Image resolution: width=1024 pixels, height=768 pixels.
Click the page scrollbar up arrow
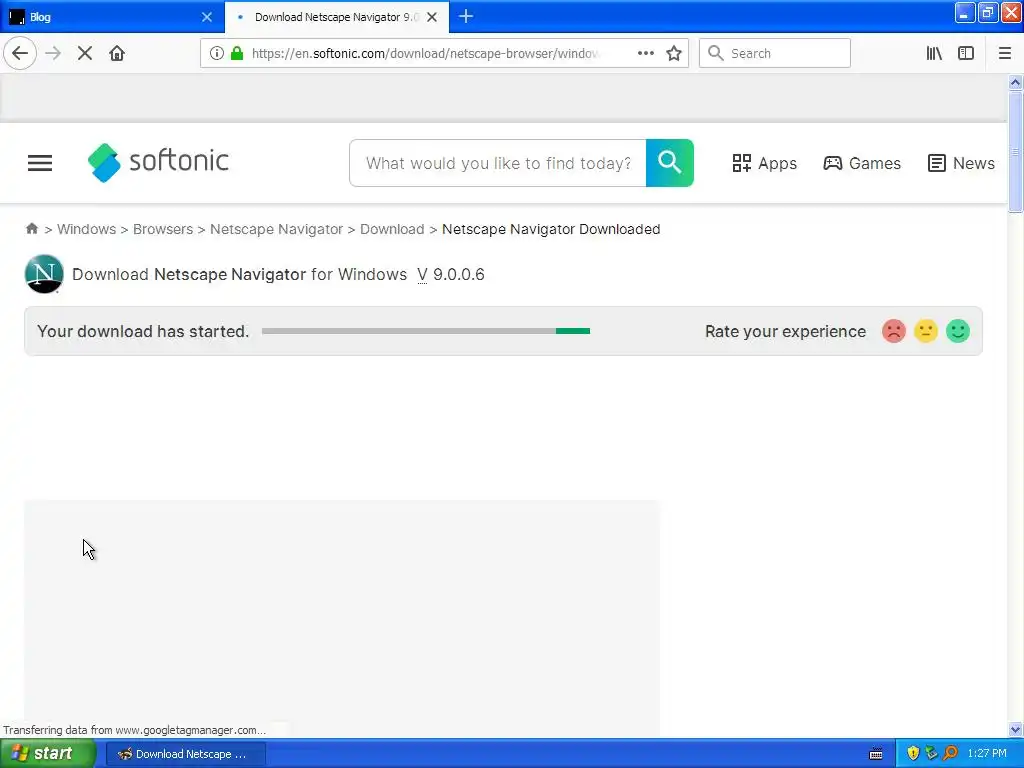coord(1015,82)
